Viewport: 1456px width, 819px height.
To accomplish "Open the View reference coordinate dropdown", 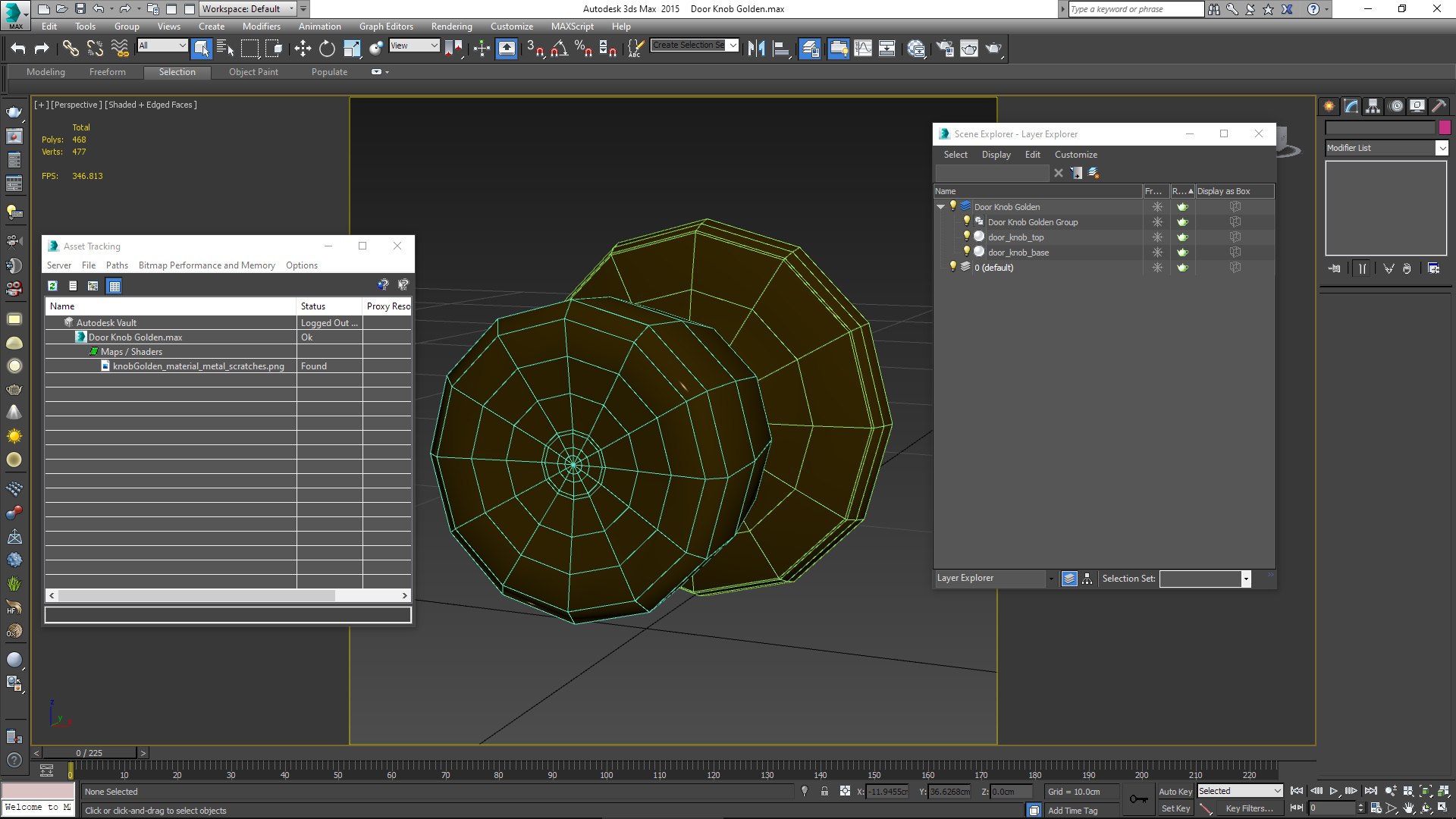I will click(414, 45).
